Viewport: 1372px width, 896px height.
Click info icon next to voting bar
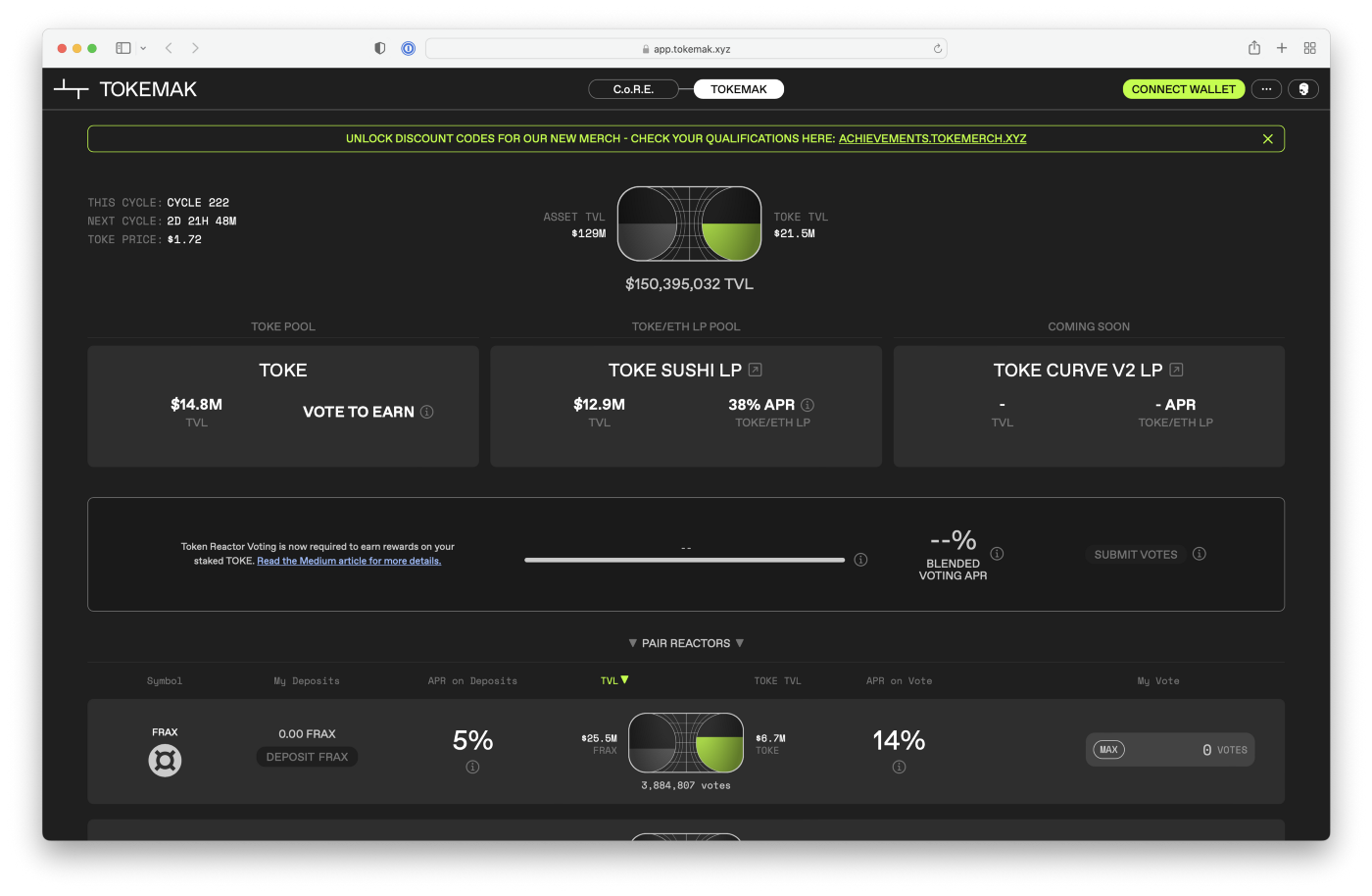860,560
